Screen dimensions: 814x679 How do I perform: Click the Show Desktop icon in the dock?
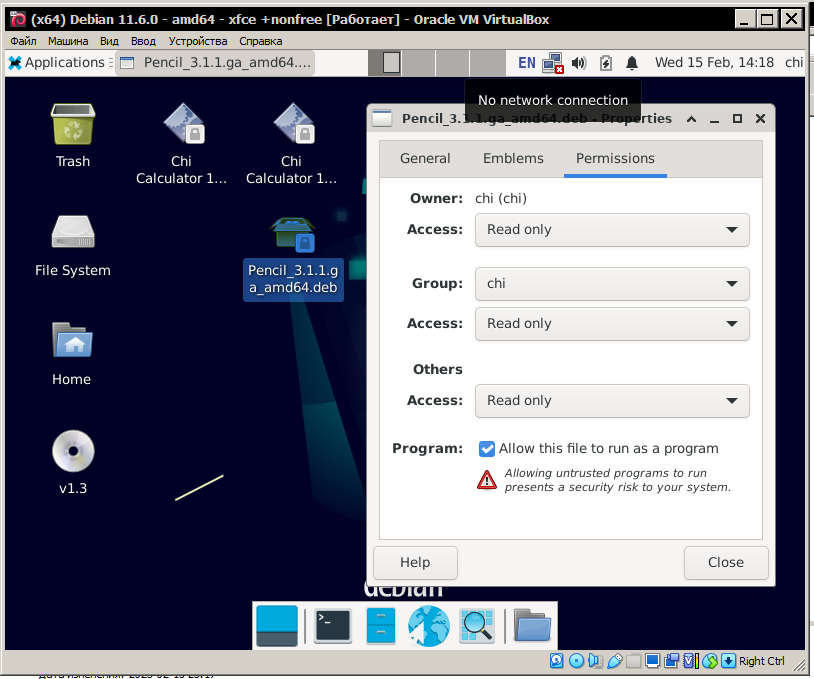coord(277,626)
